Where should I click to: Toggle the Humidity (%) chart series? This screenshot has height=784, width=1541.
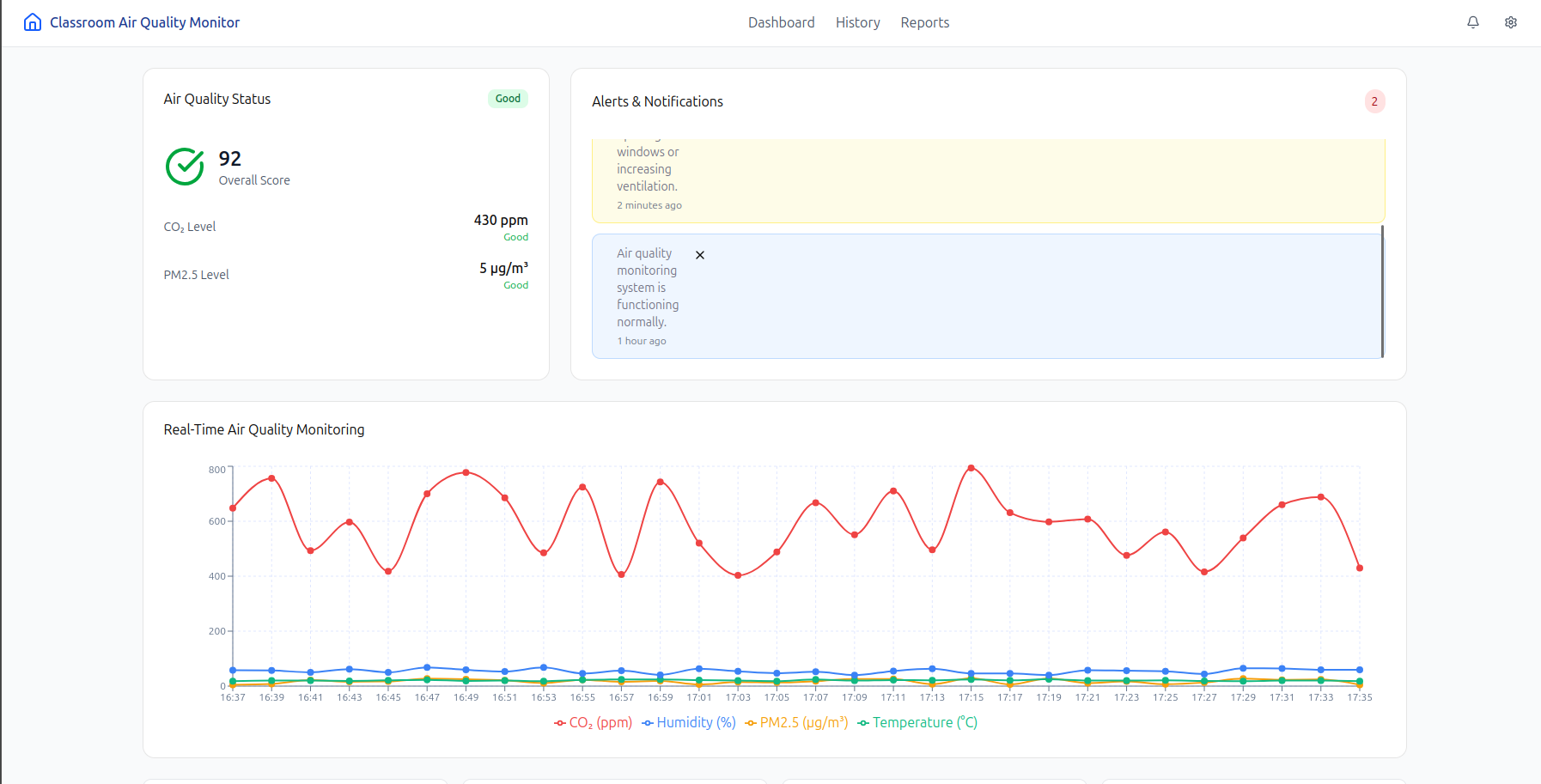(x=696, y=722)
